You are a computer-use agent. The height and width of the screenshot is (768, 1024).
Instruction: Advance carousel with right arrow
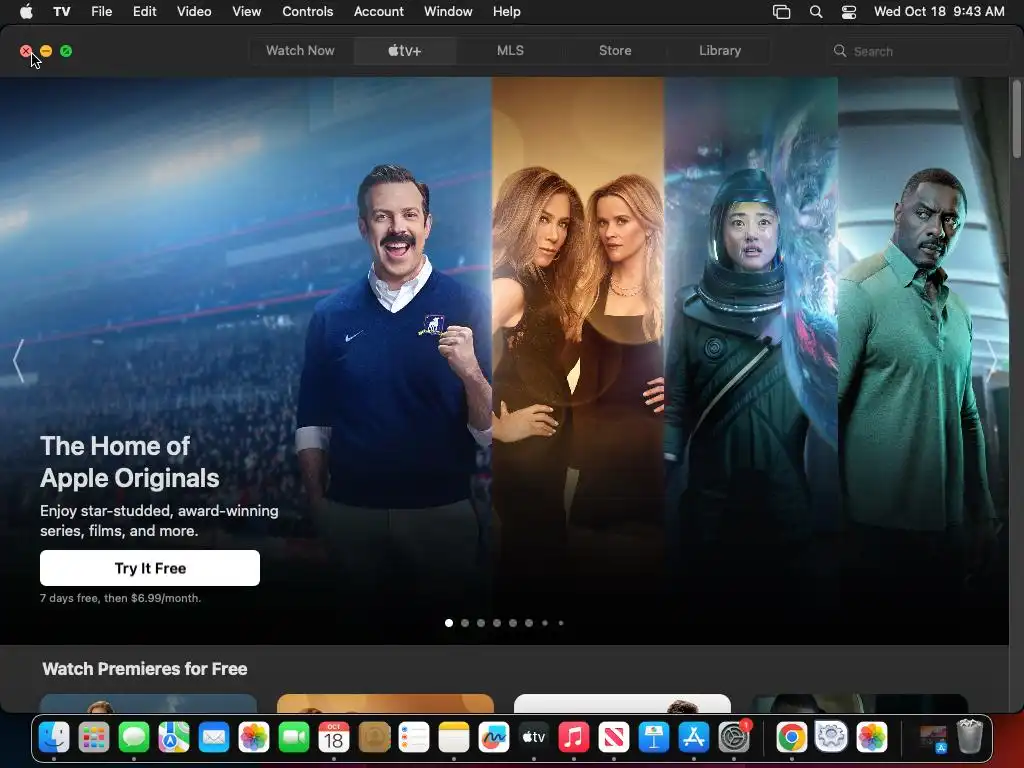(x=991, y=360)
